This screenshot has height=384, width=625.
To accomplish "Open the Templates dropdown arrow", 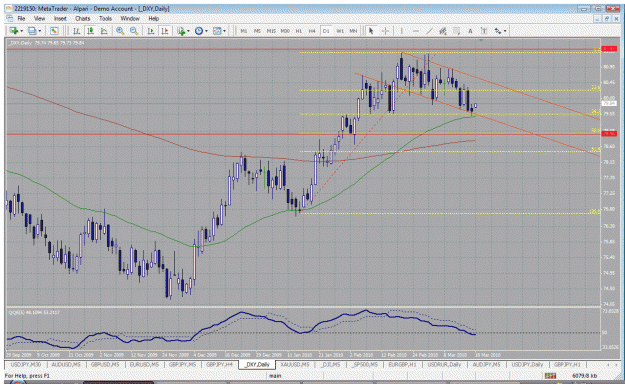I will [x=224, y=31].
